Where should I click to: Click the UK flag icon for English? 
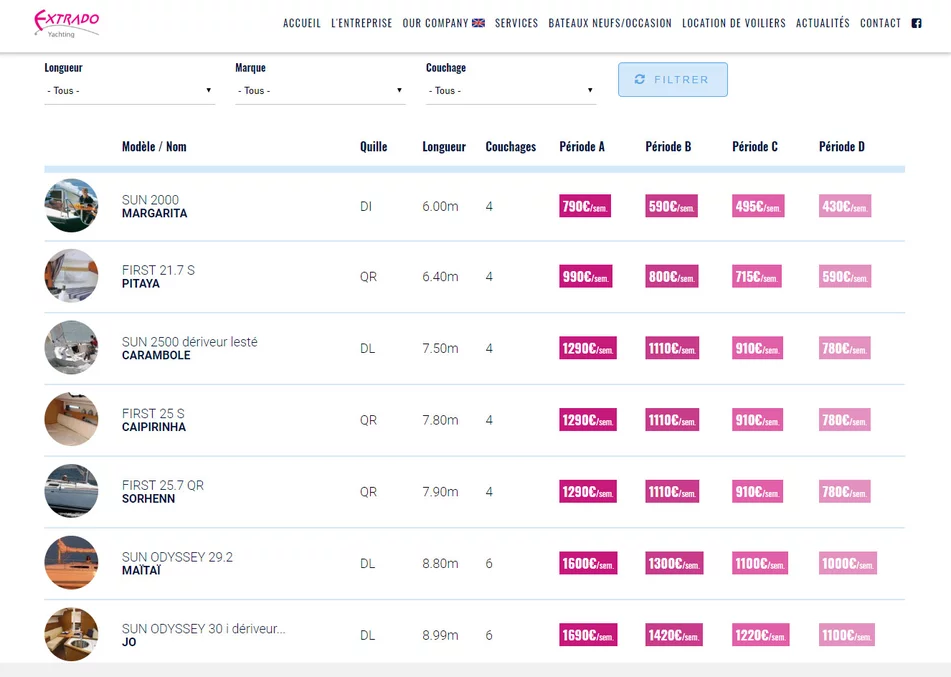[478, 23]
